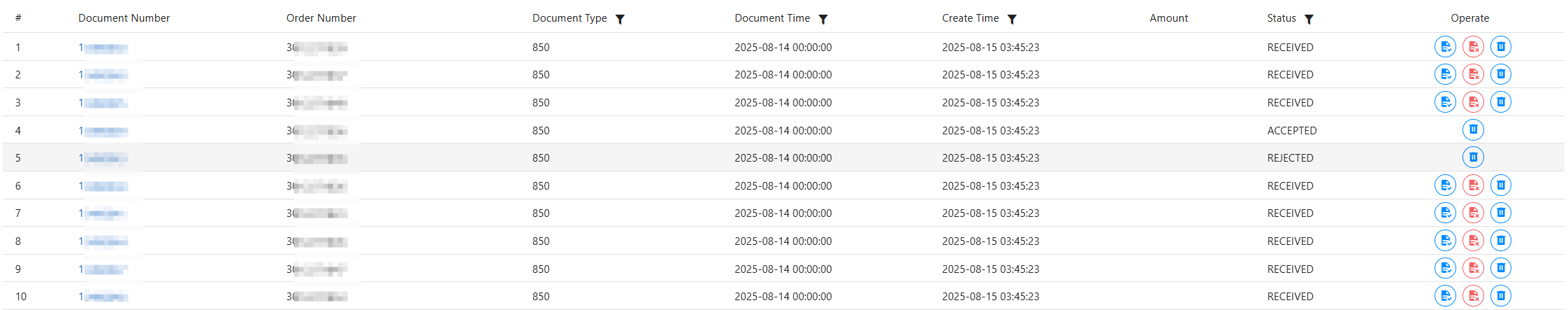Click the Amount column header

1168,18
